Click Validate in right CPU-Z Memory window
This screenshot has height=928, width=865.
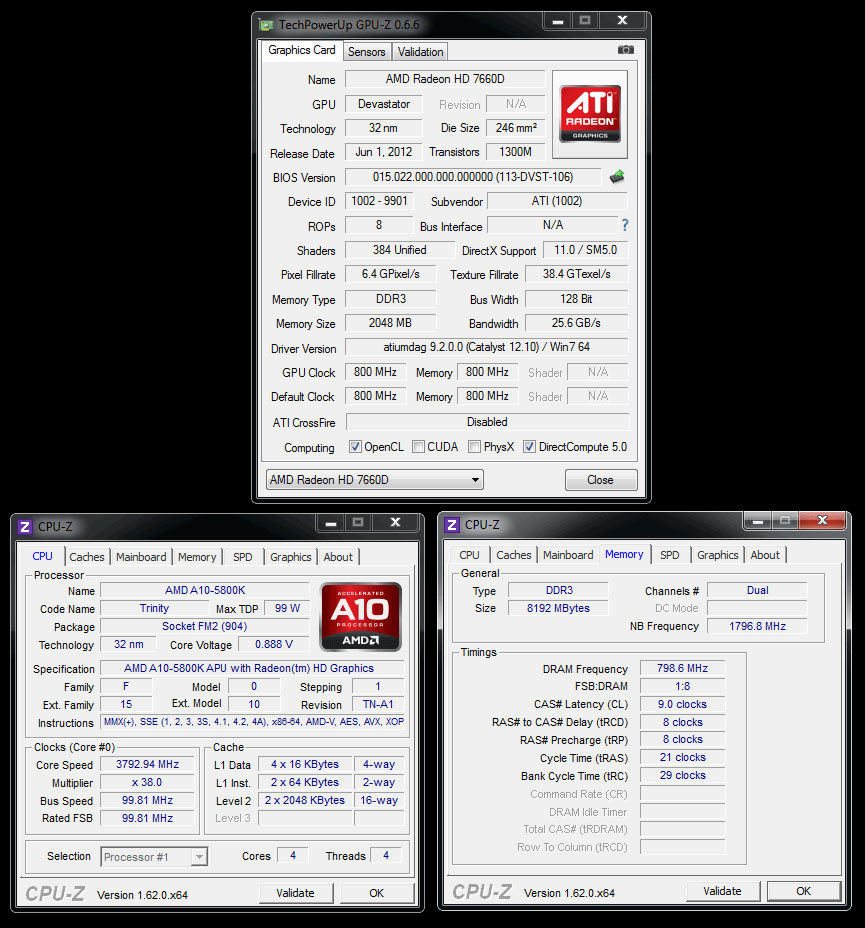click(722, 891)
